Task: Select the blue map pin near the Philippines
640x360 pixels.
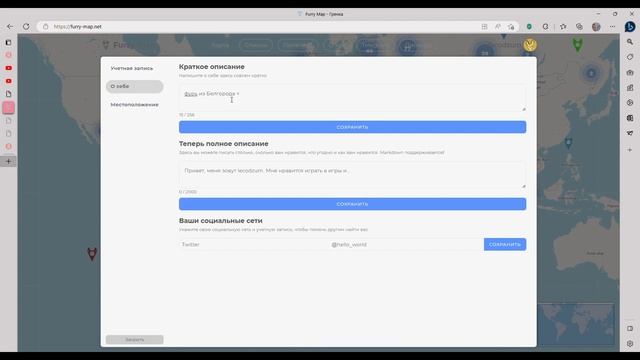Action: tap(568, 143)
